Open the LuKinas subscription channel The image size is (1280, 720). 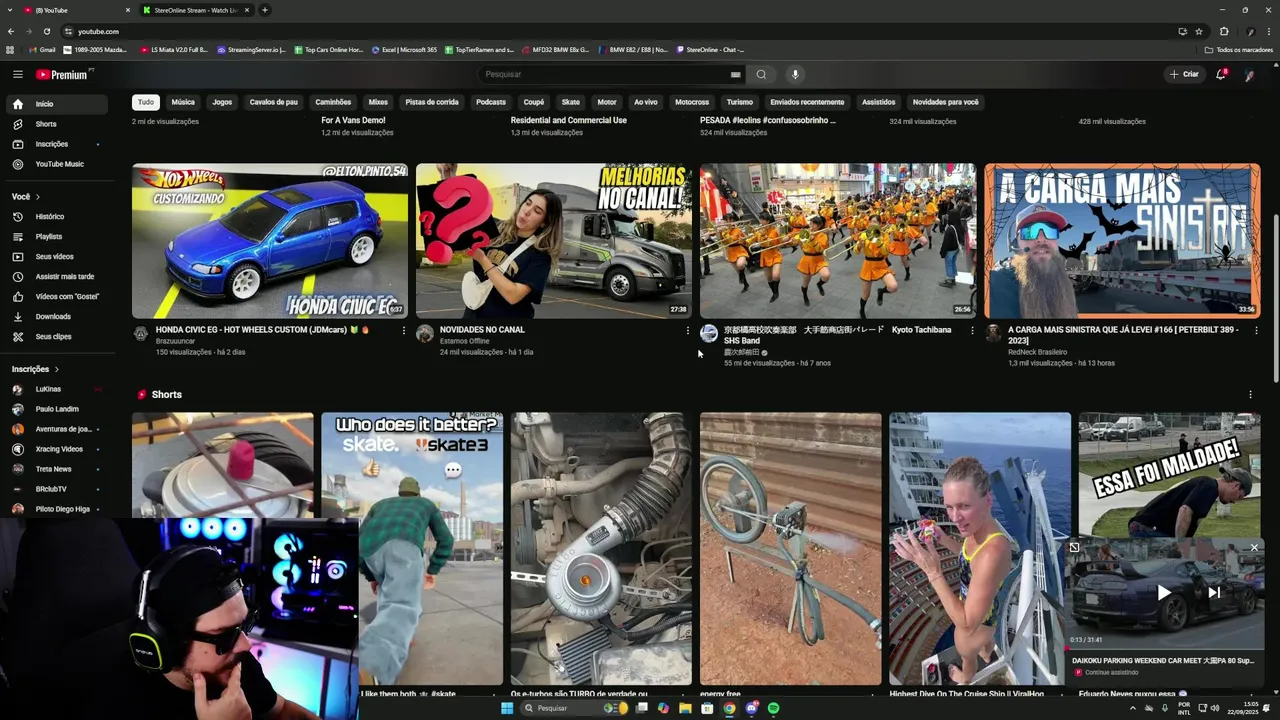[x=56, y=389]
